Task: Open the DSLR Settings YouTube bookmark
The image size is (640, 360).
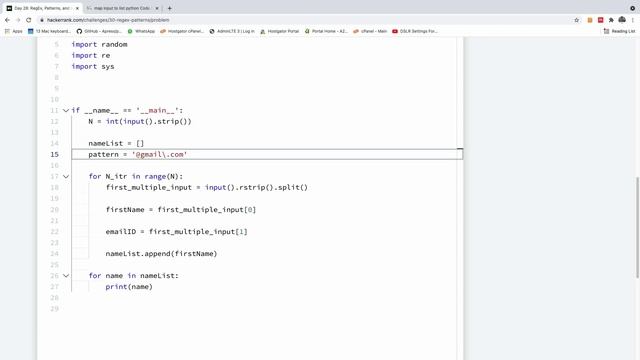Action: tap(415, 31)
